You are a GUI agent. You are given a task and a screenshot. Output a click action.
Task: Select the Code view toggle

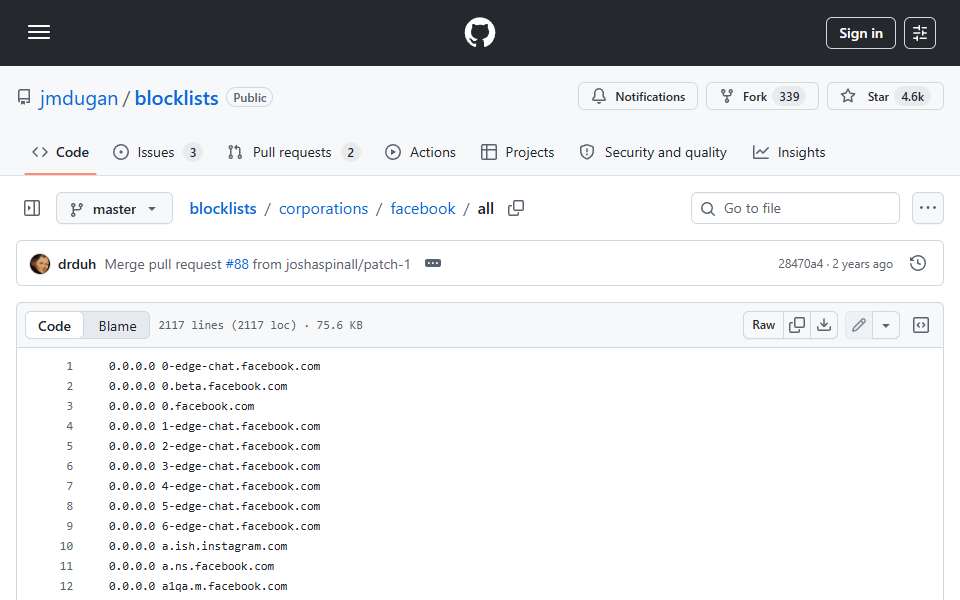coord(54,326)
